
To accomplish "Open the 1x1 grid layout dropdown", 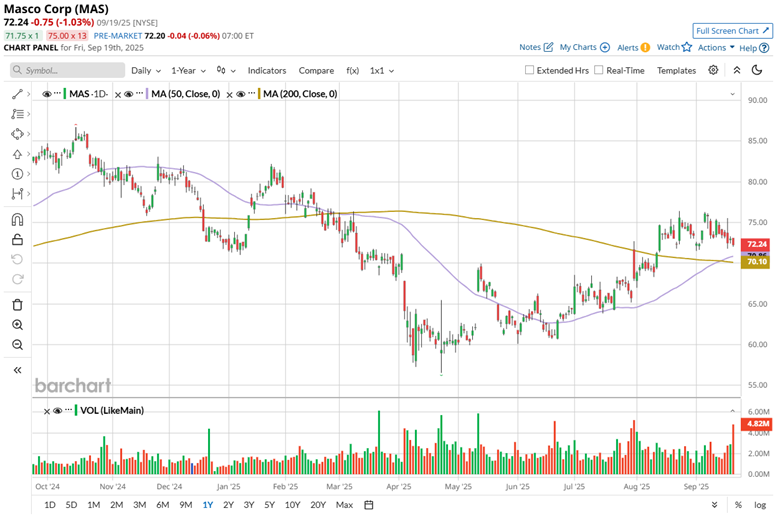I will tap(382, 71).
